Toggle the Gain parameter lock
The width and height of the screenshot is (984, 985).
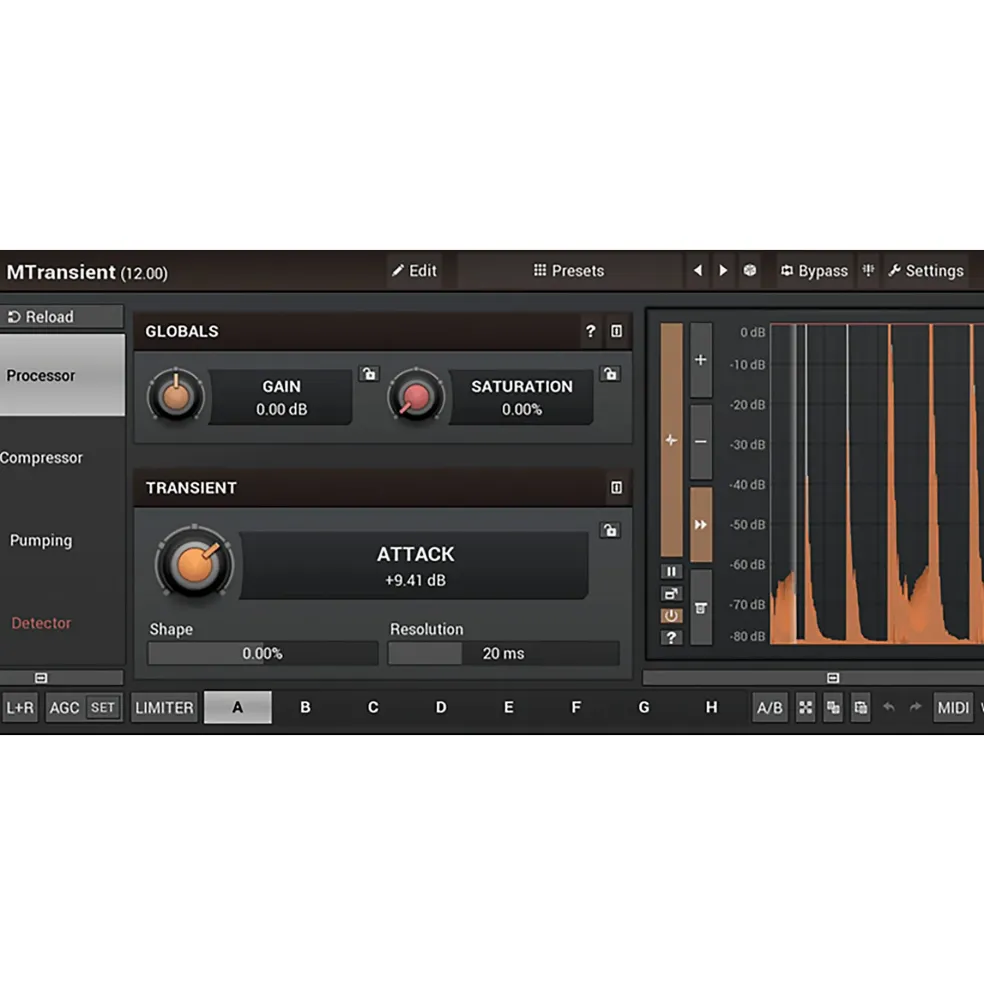coord(369,374)
